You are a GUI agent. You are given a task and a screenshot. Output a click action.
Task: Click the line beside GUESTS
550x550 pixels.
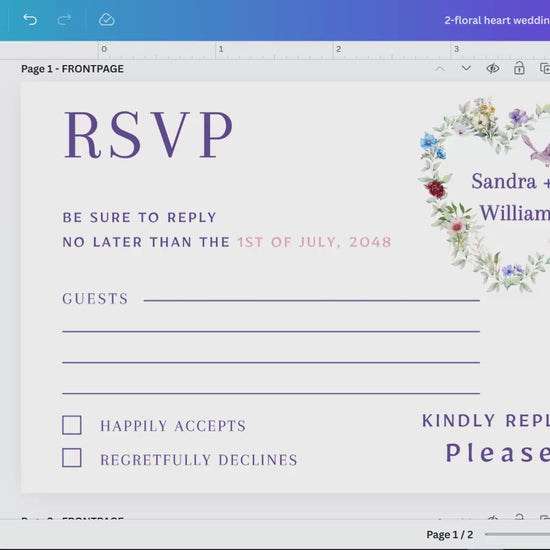click(x=311, y=301)
